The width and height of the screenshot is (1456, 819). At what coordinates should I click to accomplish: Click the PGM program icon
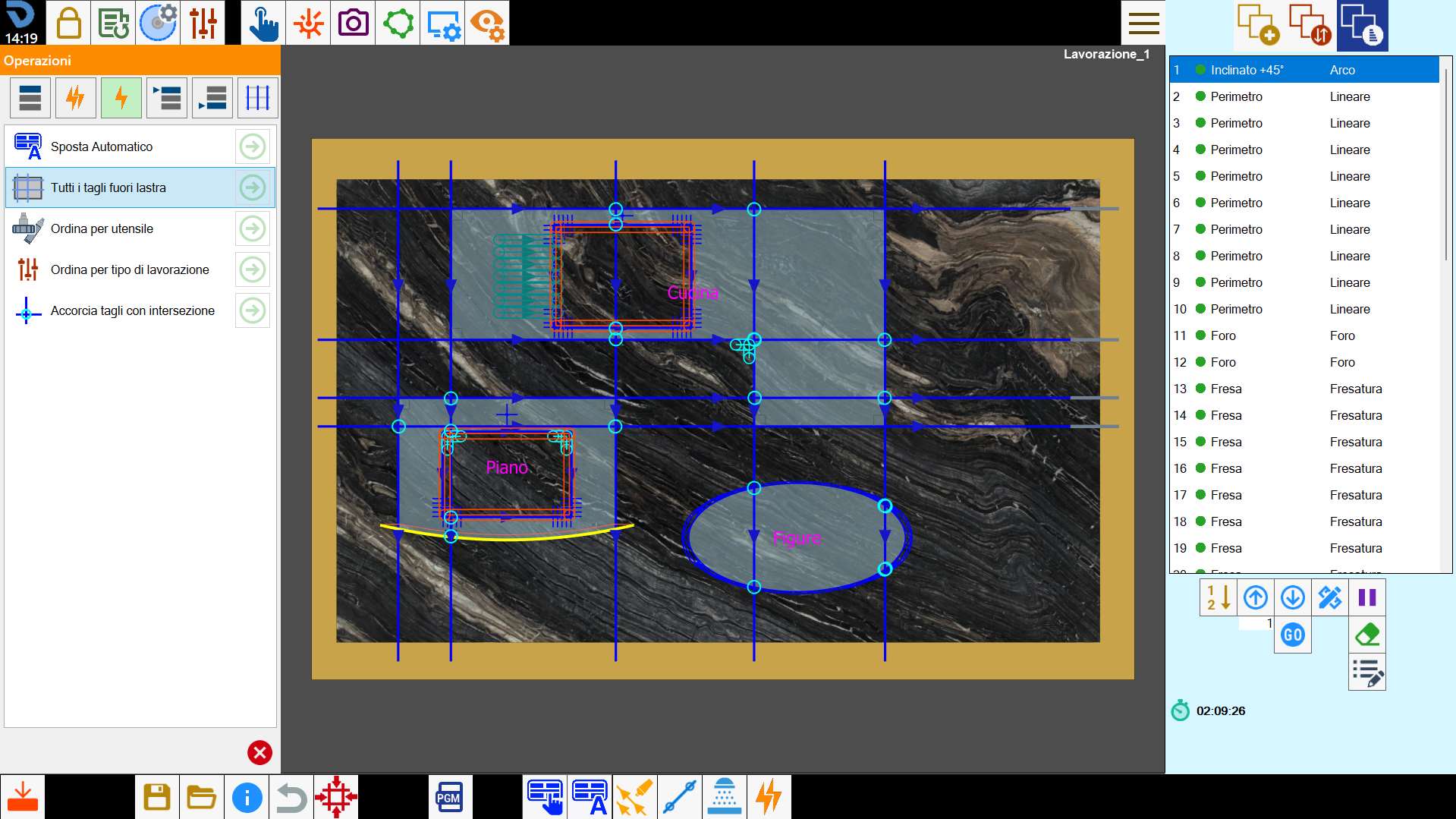coord(449,797)
